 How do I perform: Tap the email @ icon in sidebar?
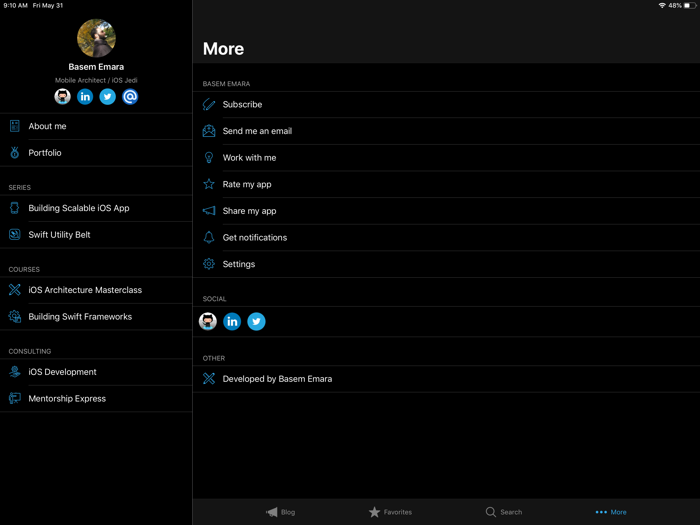pos(130,96)
